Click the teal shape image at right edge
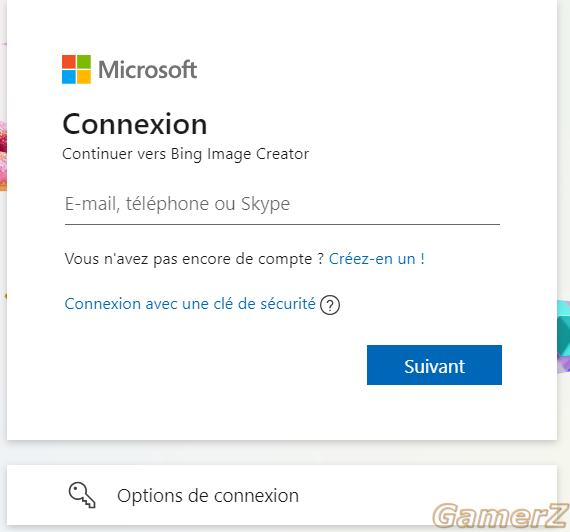The width and height of the screenshot is (570, 532). (x=563, y=336)
